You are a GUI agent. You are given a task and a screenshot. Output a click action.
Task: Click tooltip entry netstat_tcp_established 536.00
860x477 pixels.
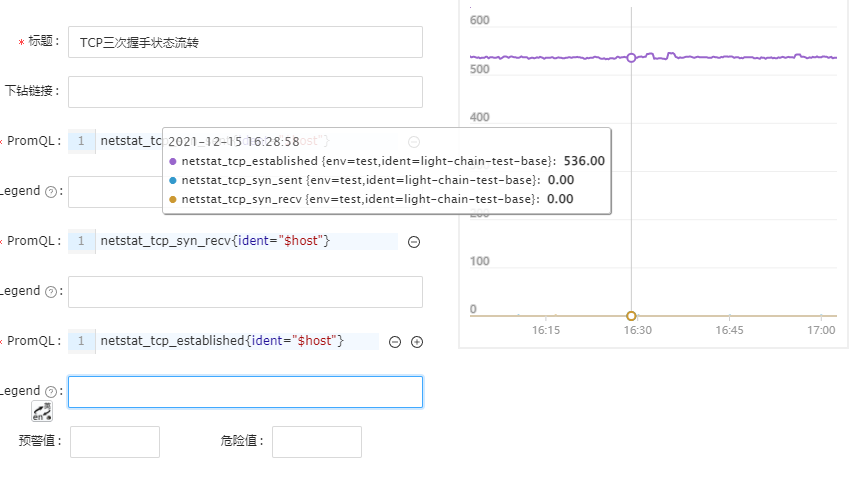(387, 161)
